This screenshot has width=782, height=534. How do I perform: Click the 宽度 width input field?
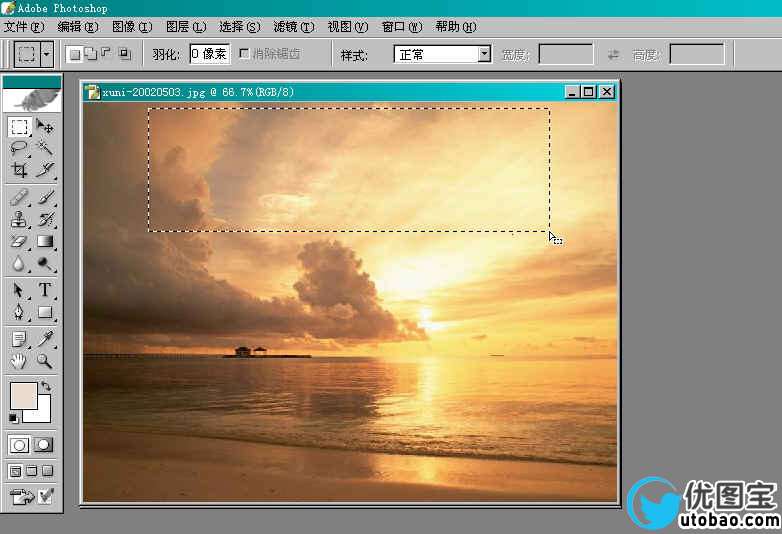click(566, 54)
